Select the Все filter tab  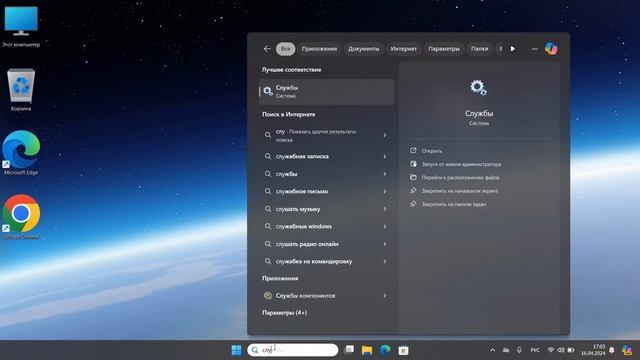click(x=285, y=49)
